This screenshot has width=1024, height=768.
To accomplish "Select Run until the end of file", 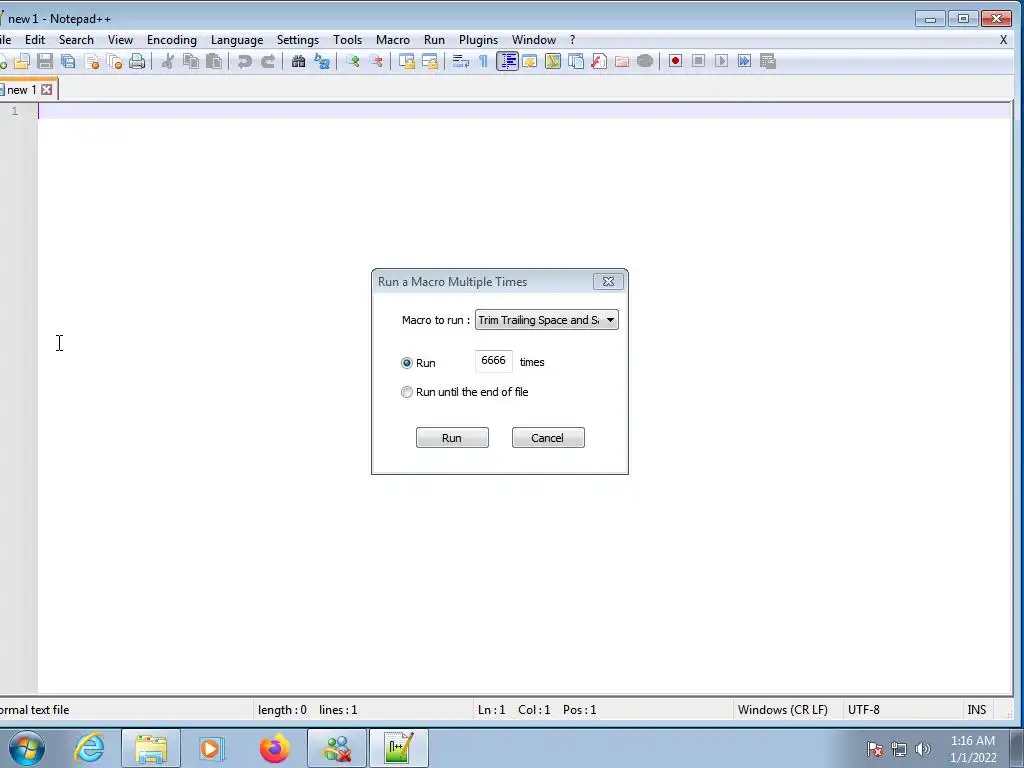I will (x=407, y=392).
